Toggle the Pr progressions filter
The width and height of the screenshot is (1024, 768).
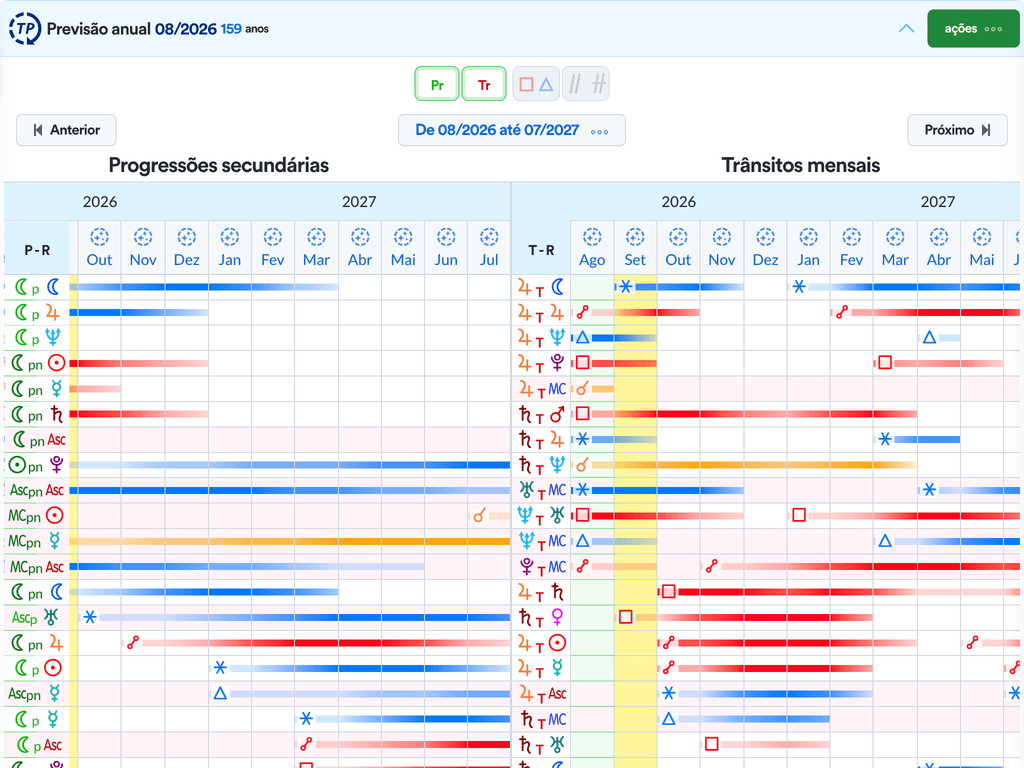[437, 84]
